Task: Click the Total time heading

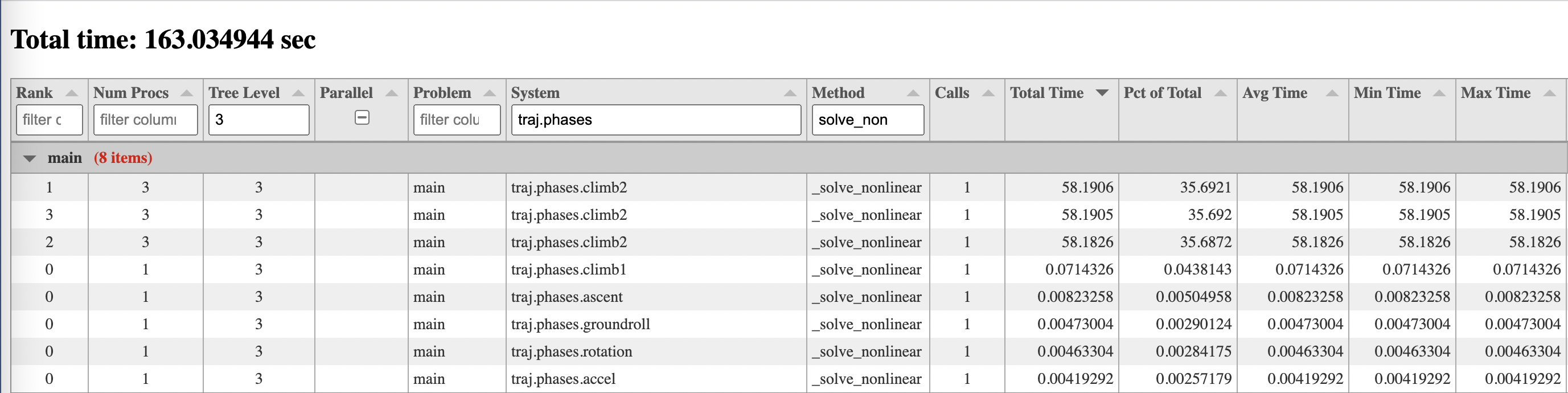Action: tap(163, 40)
